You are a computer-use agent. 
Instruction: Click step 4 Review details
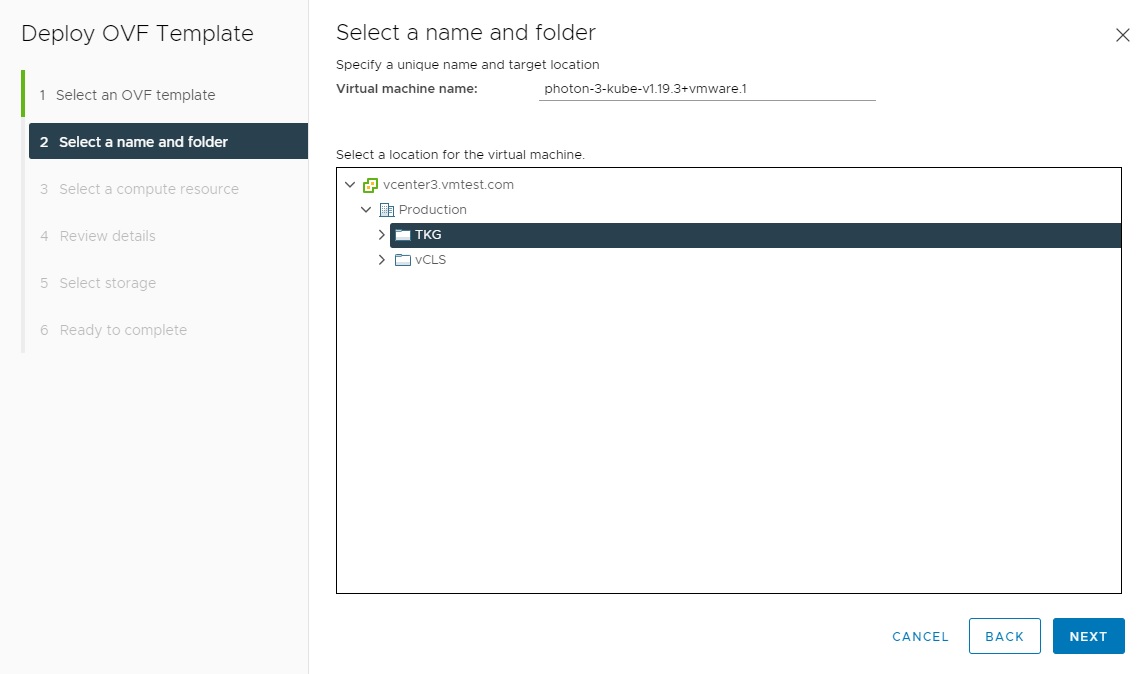[x=107, y=236]
